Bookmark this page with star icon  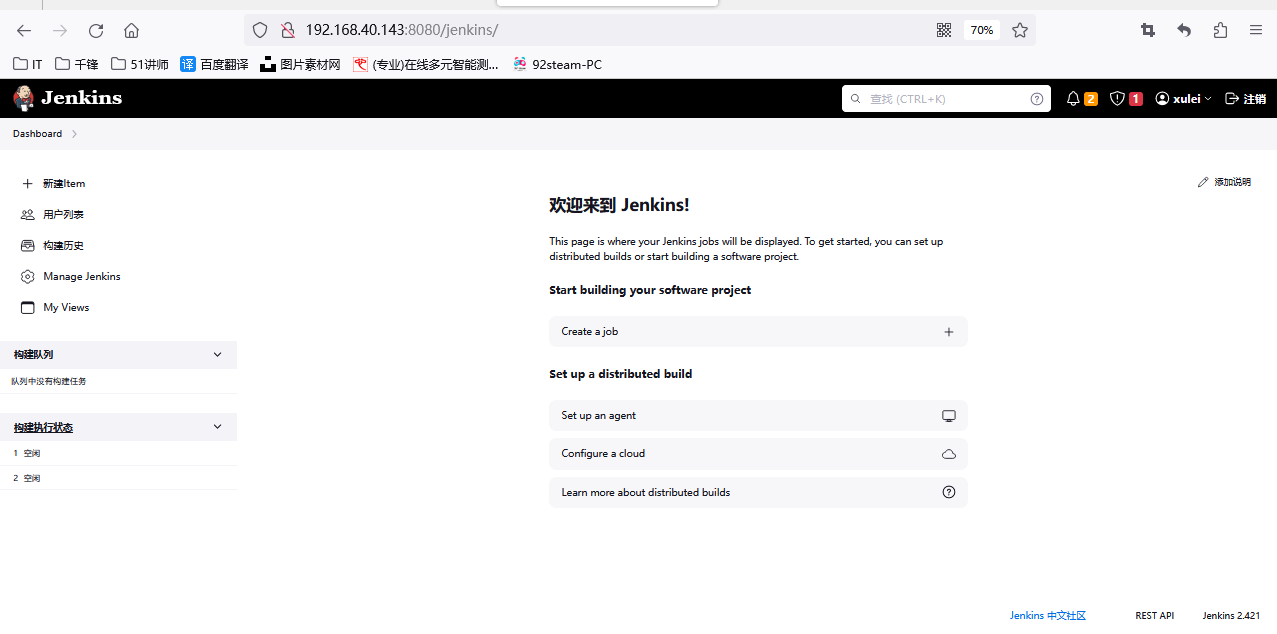pos(1020,30)
